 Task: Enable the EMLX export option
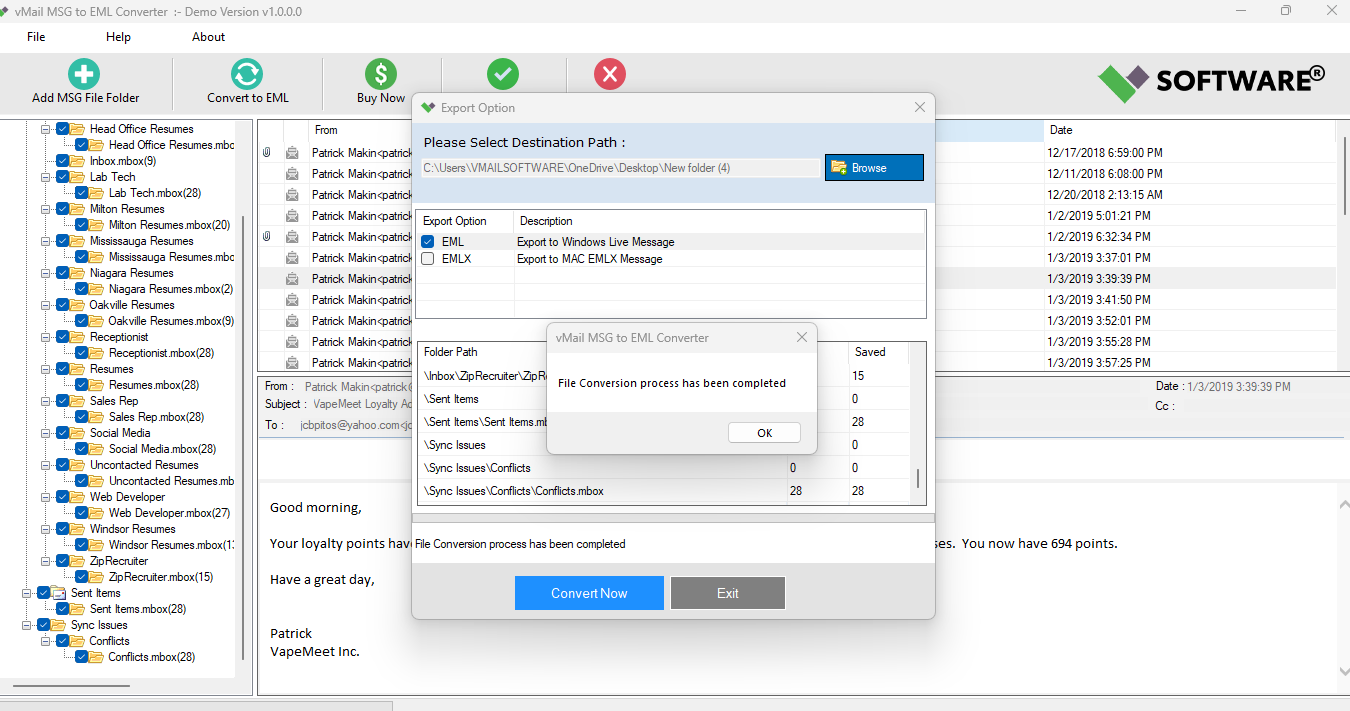click(427, 258)
